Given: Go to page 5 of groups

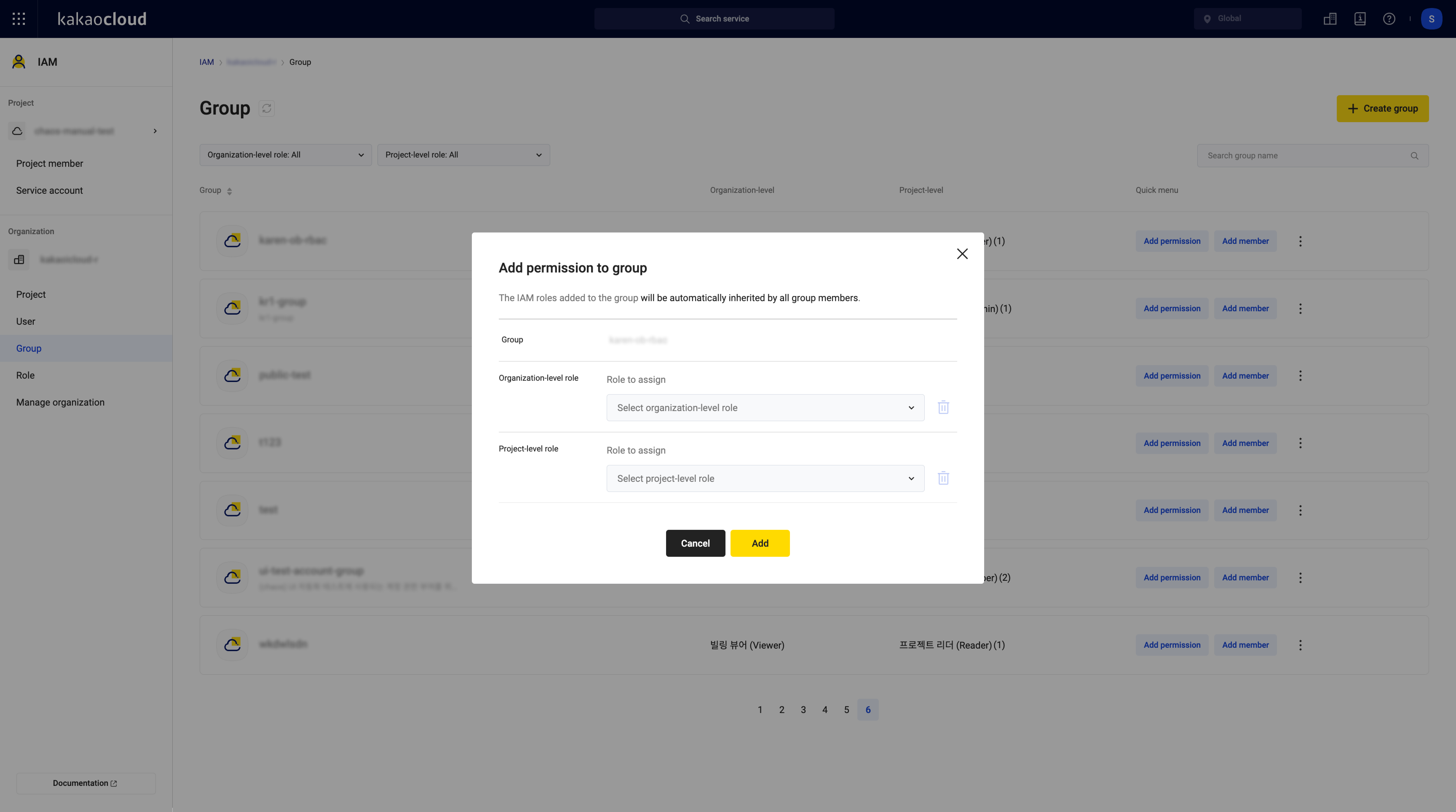Looking at the screenshot, I should coord(846,710).
